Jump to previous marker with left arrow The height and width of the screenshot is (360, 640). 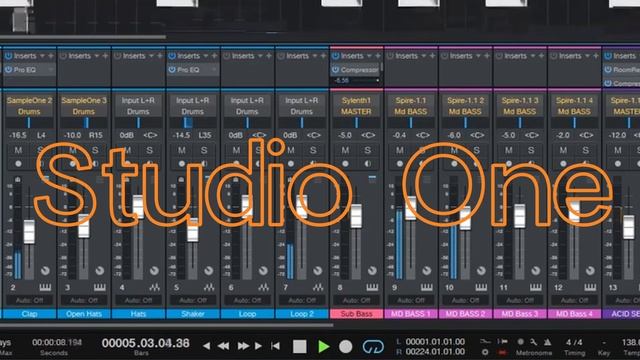(x=207, y=346)
